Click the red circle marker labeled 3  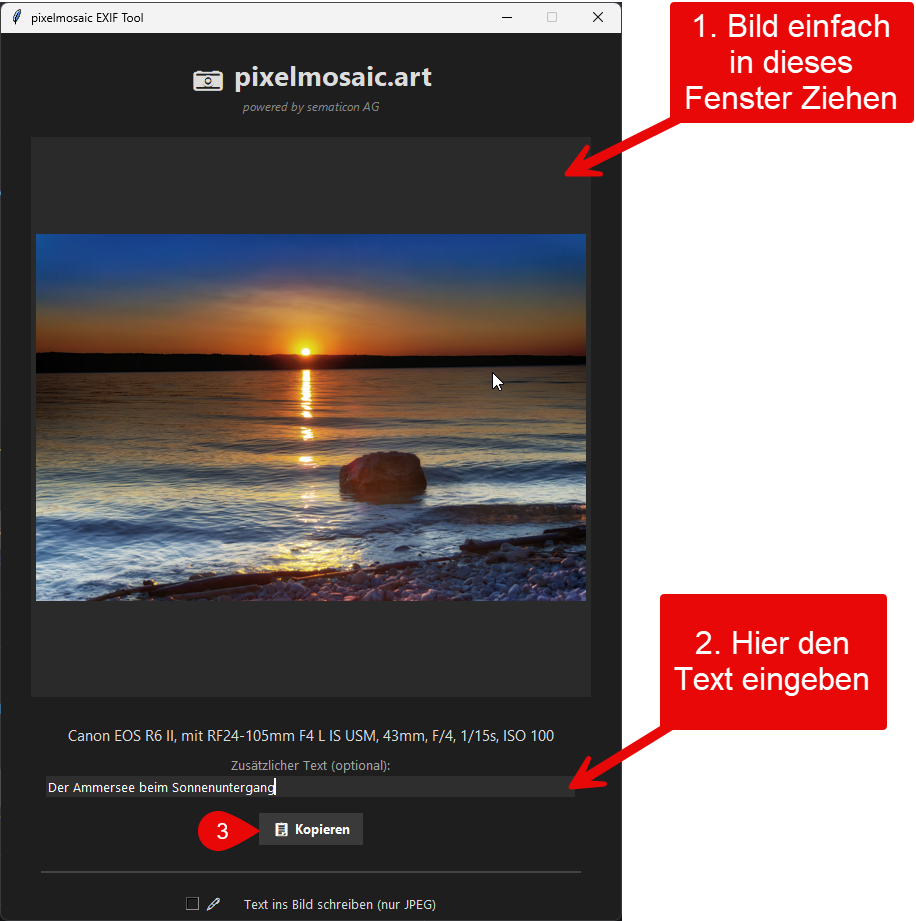pos(222,831)
